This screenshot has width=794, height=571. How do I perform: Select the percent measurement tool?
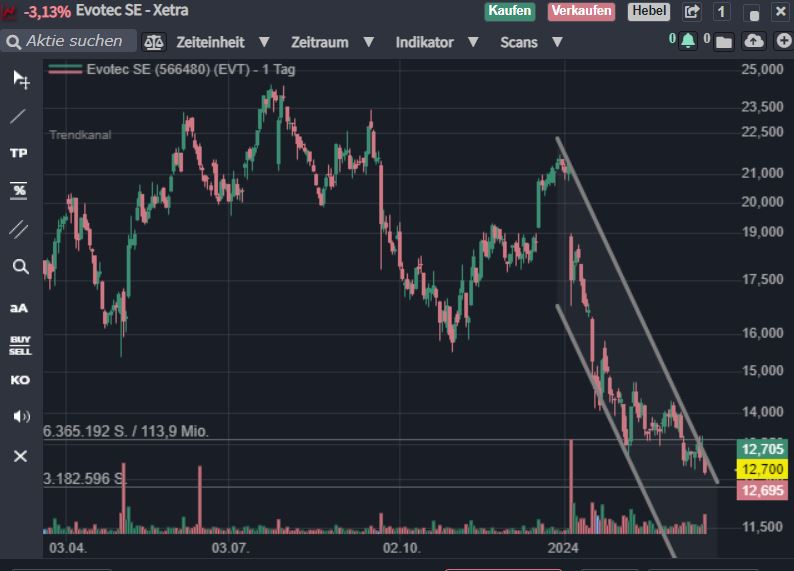(19, 190)
